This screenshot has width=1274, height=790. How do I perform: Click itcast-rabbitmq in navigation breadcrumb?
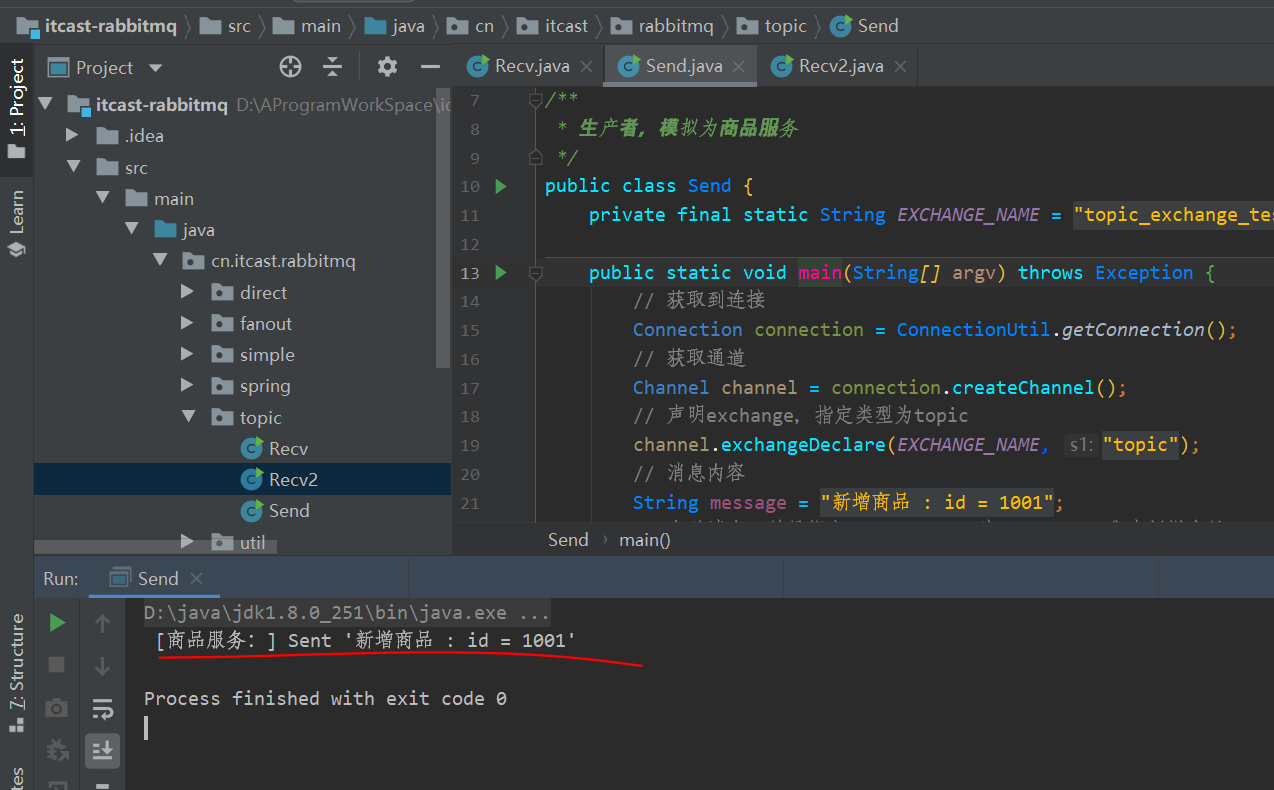pyautogui.click(x=97, y=26)
